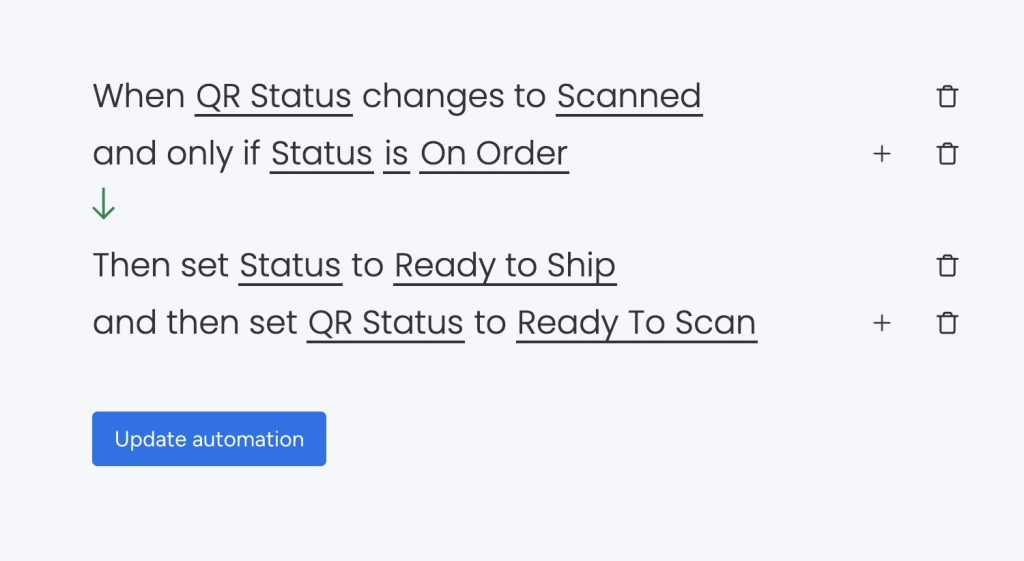Click the 'Update automation' button

coord(209,439)
